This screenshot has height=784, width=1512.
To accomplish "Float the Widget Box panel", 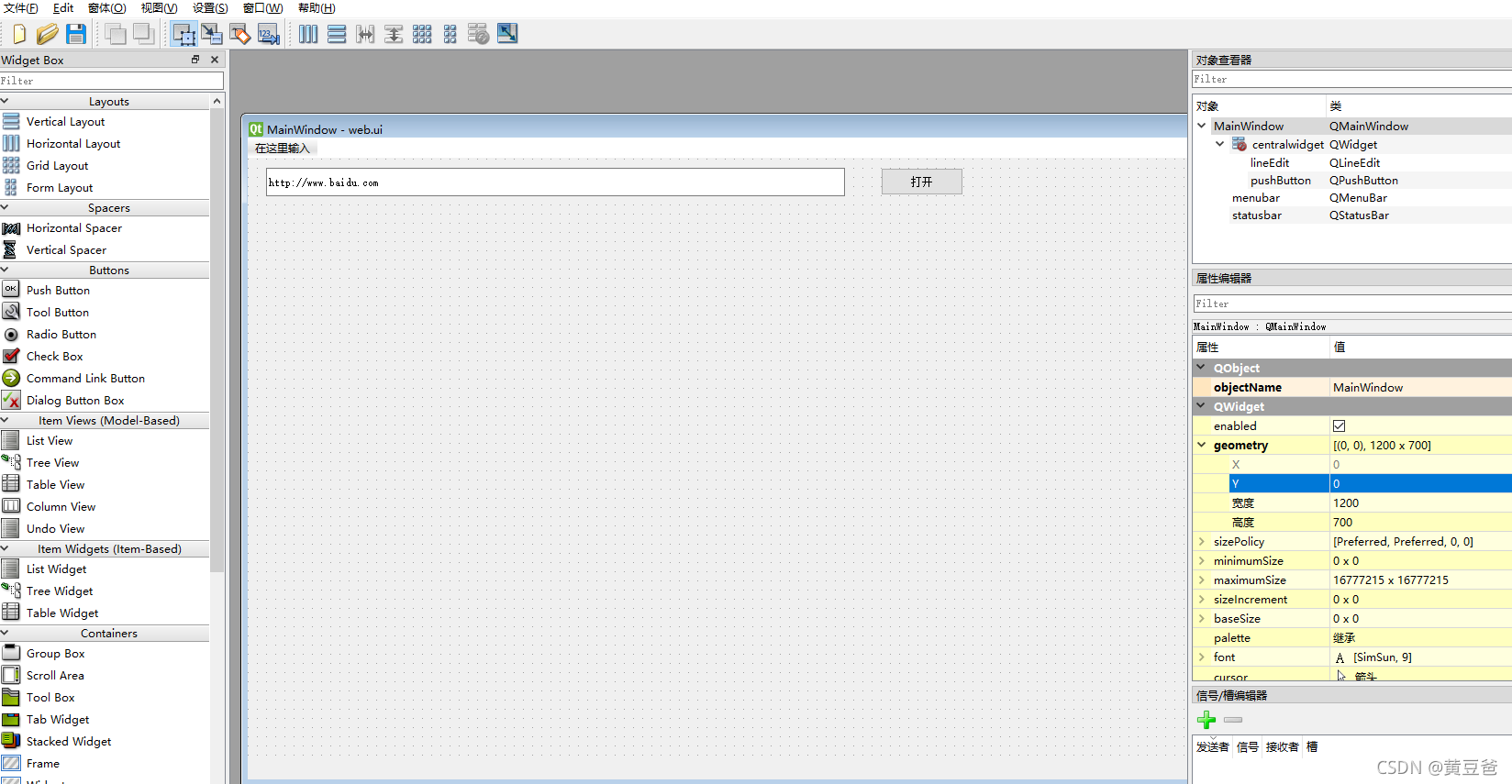I will 195,60.
